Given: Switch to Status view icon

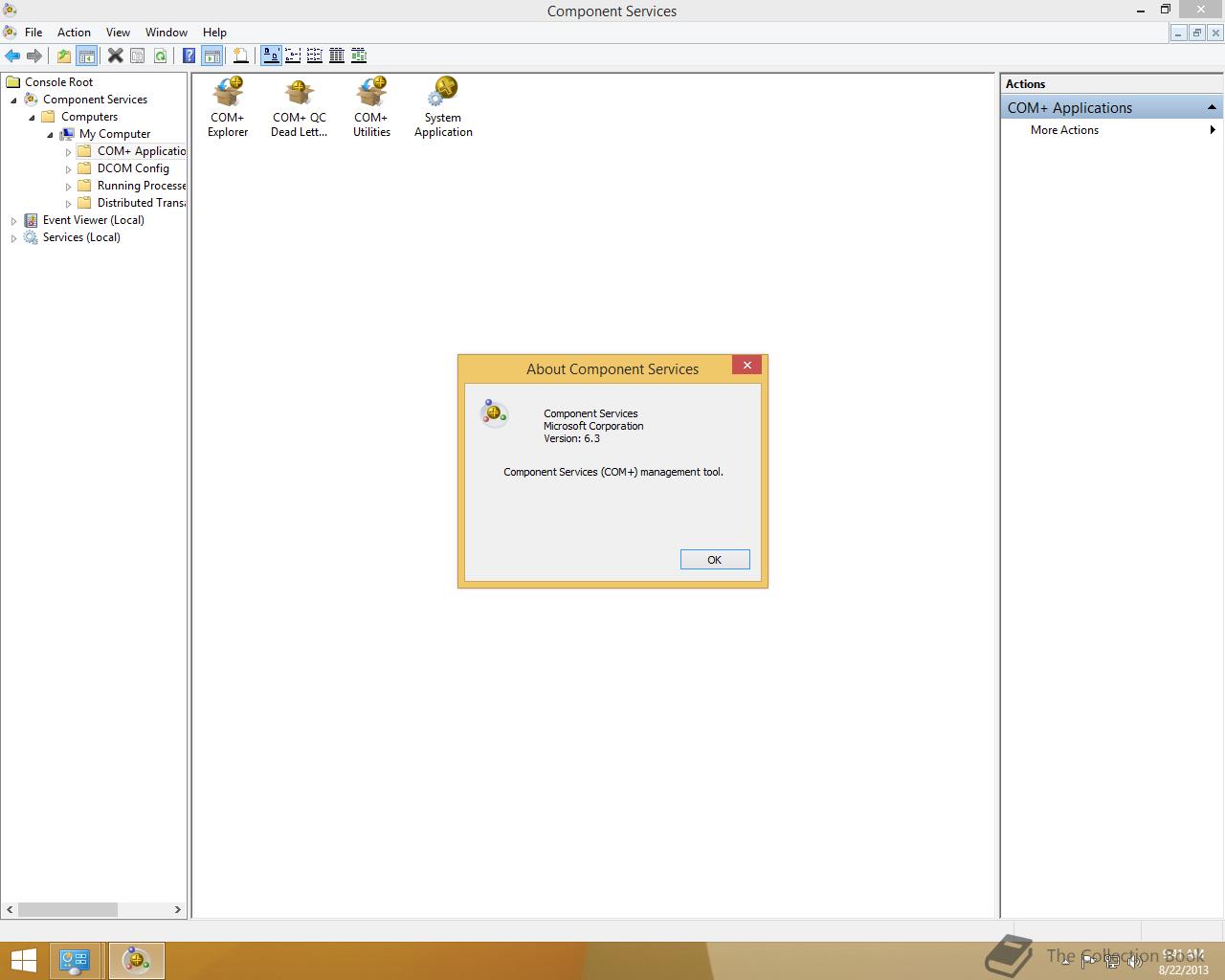Looking at the screenshot, I should click(359, 56).
